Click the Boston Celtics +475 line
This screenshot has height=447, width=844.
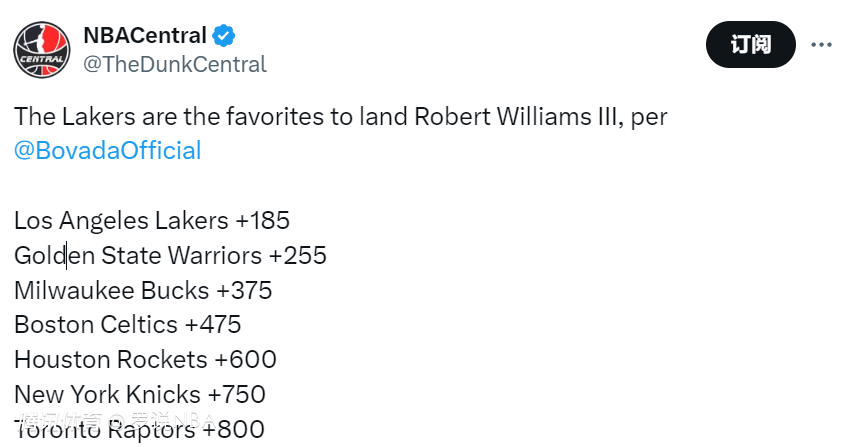[127, 325]
